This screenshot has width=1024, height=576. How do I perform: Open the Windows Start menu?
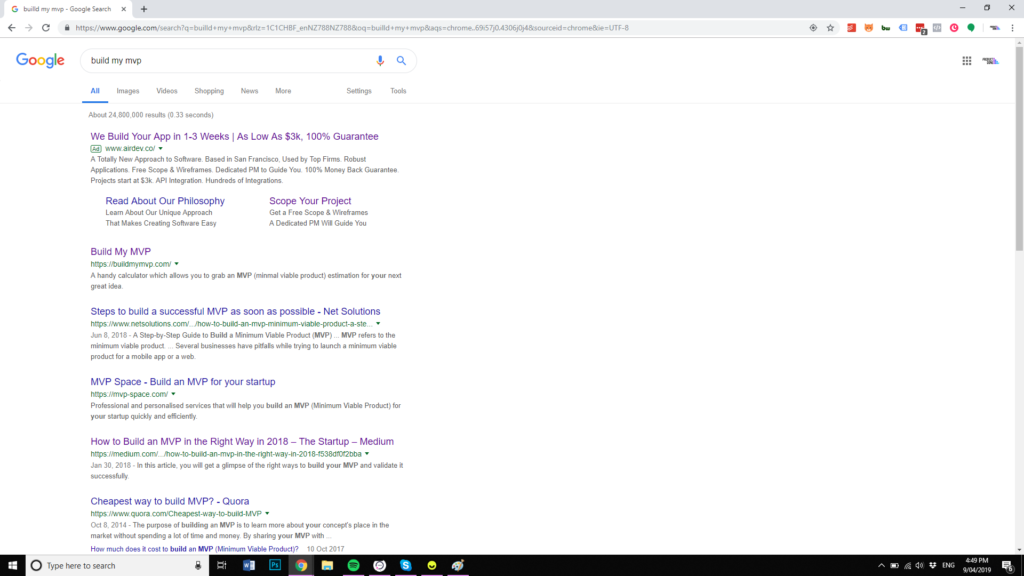click(x=12, y=566)
